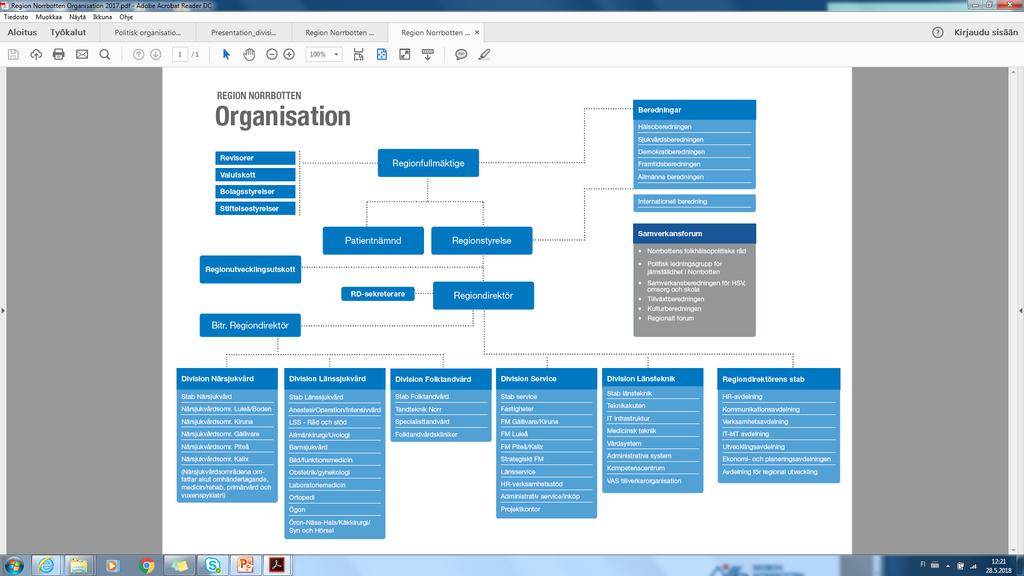This screenshot has height=576, width=1024.
Task: Click the Division Länsteknik header
Action: click(x=652, y=378)
